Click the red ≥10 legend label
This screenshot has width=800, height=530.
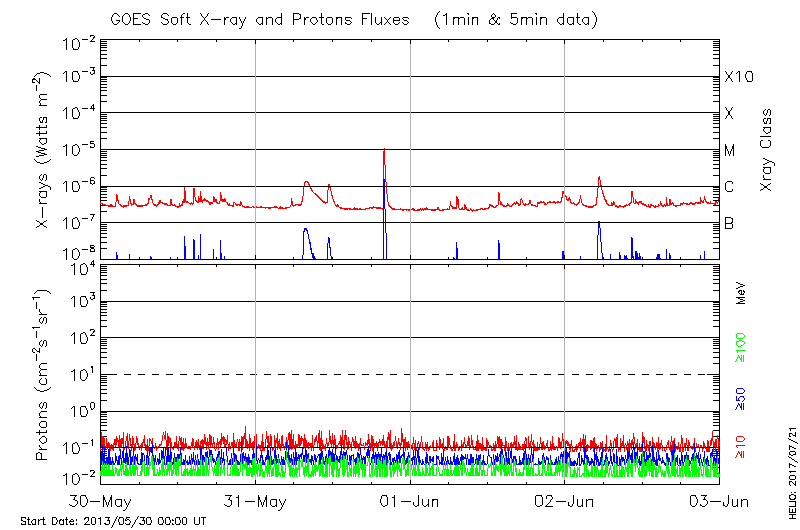(741, 447)
